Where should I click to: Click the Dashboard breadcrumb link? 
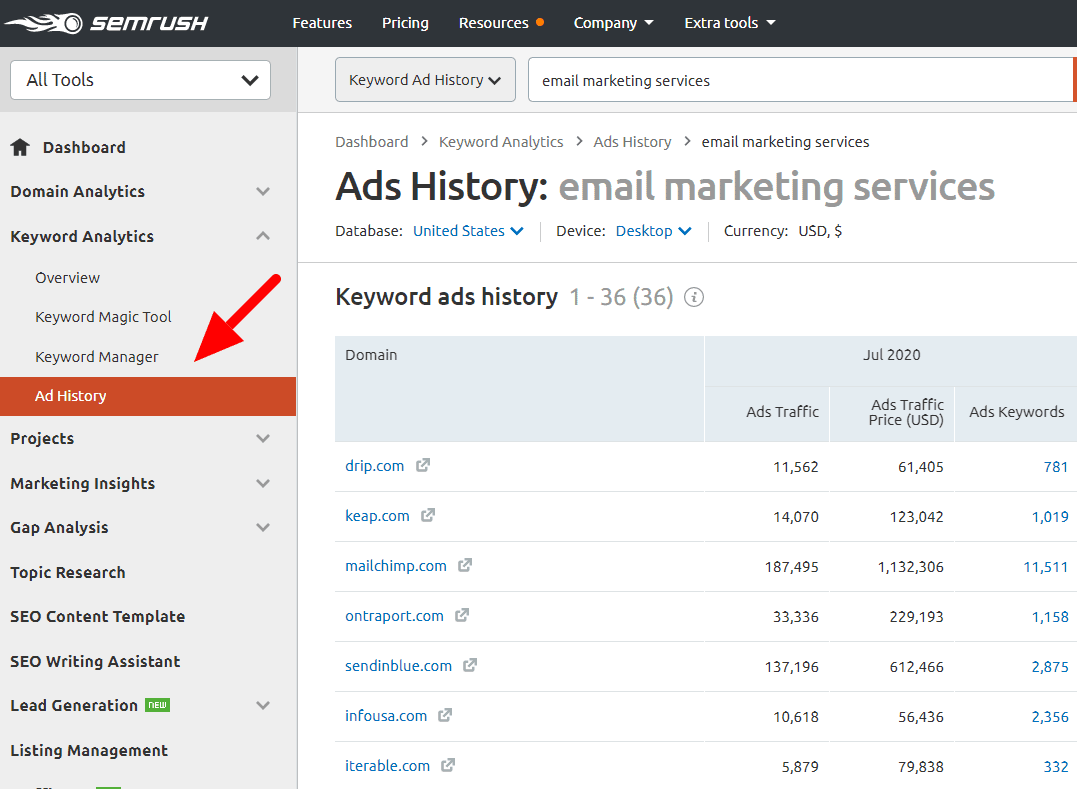372,141
